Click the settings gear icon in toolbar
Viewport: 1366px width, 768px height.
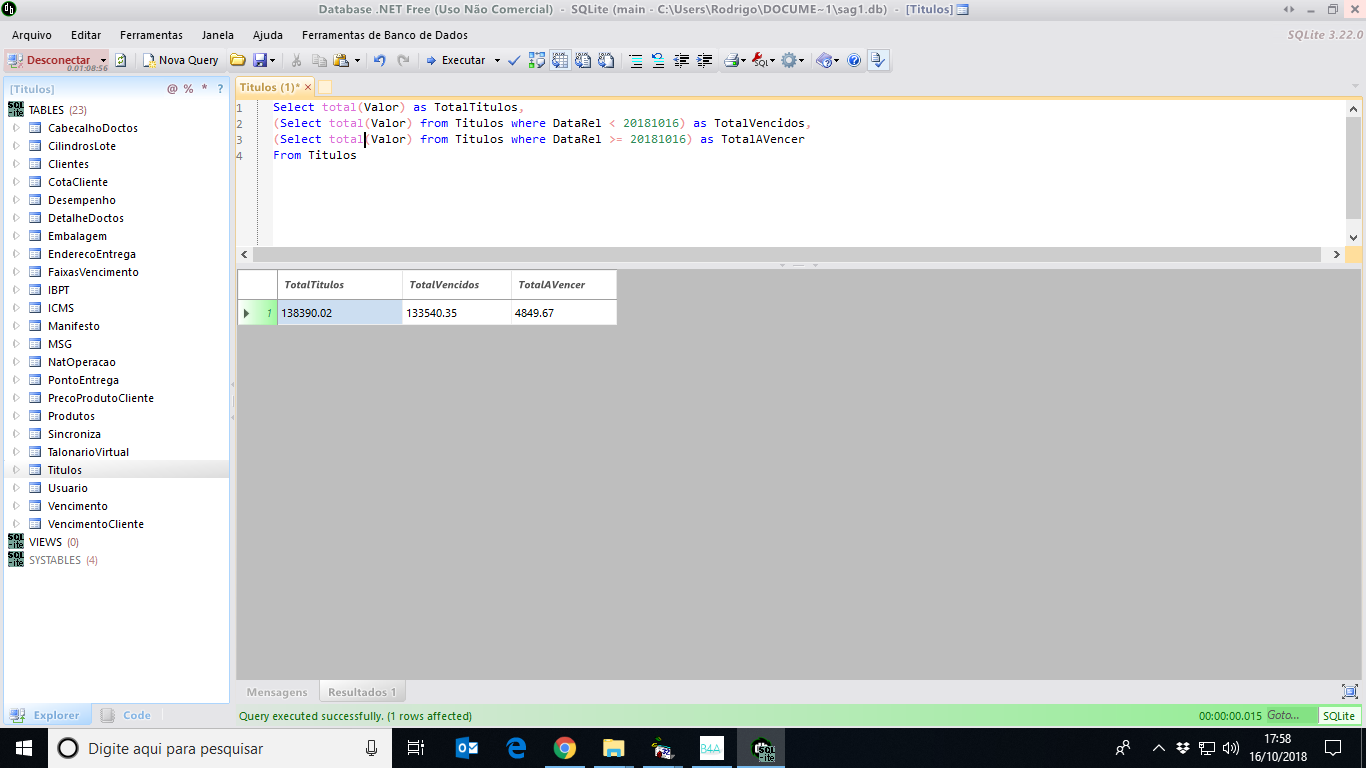click(x=789, y=60)
